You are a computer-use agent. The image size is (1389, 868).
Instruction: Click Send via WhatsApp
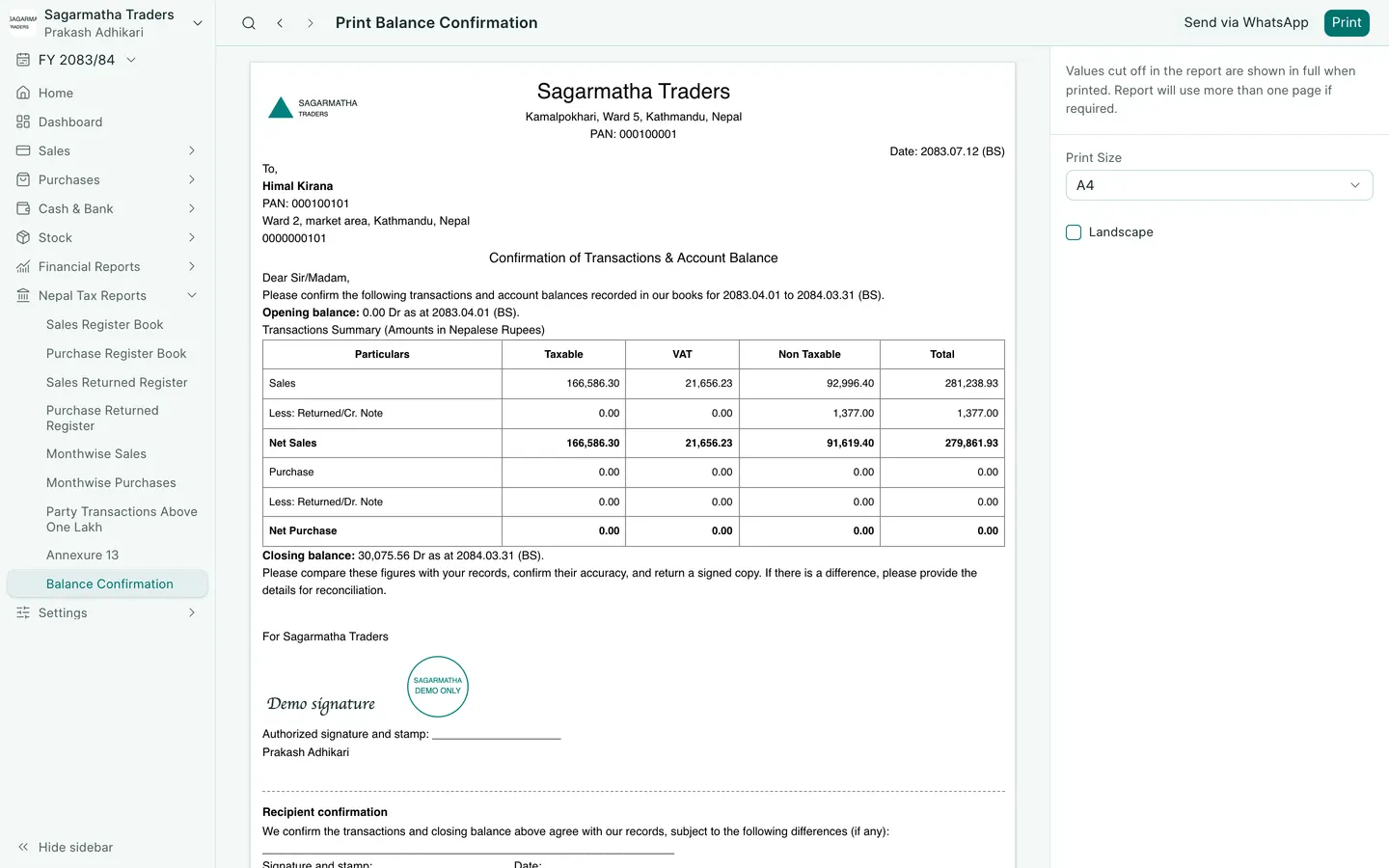pyautogui.click(x=1246, y=23)
